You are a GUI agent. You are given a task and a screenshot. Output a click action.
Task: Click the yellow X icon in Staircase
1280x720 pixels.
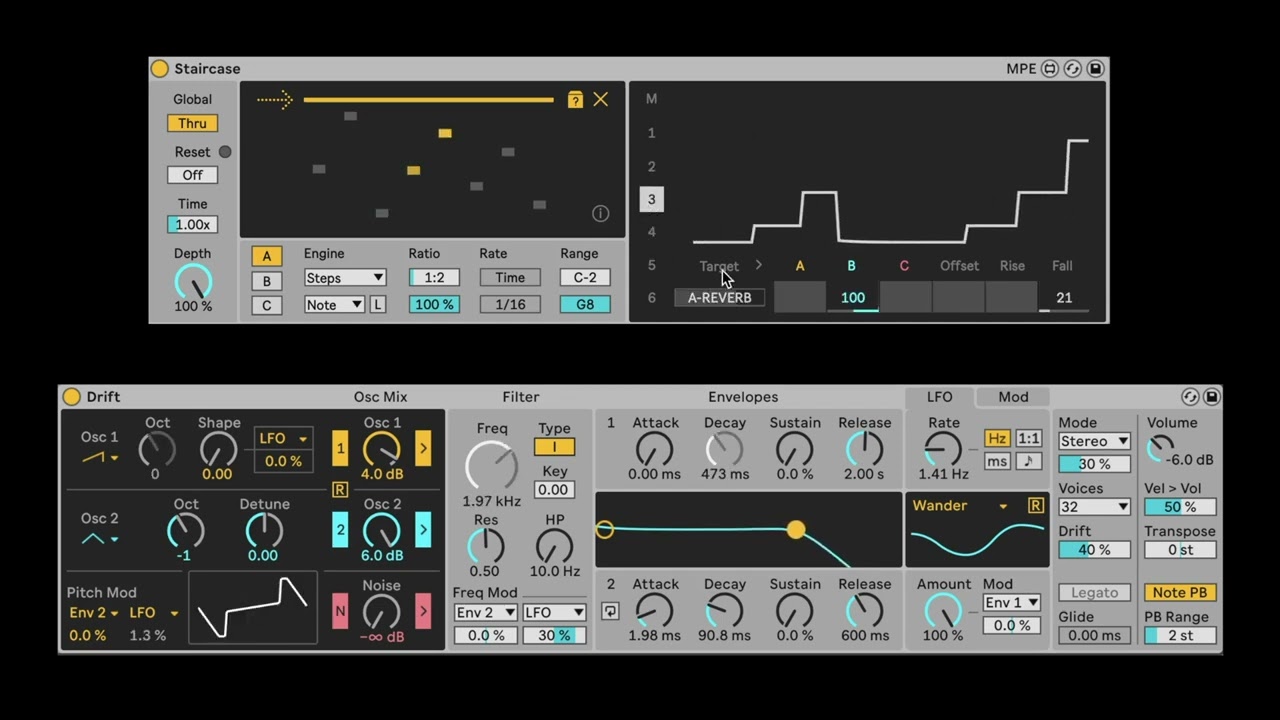pyautogui.click(x=600, y=99)
